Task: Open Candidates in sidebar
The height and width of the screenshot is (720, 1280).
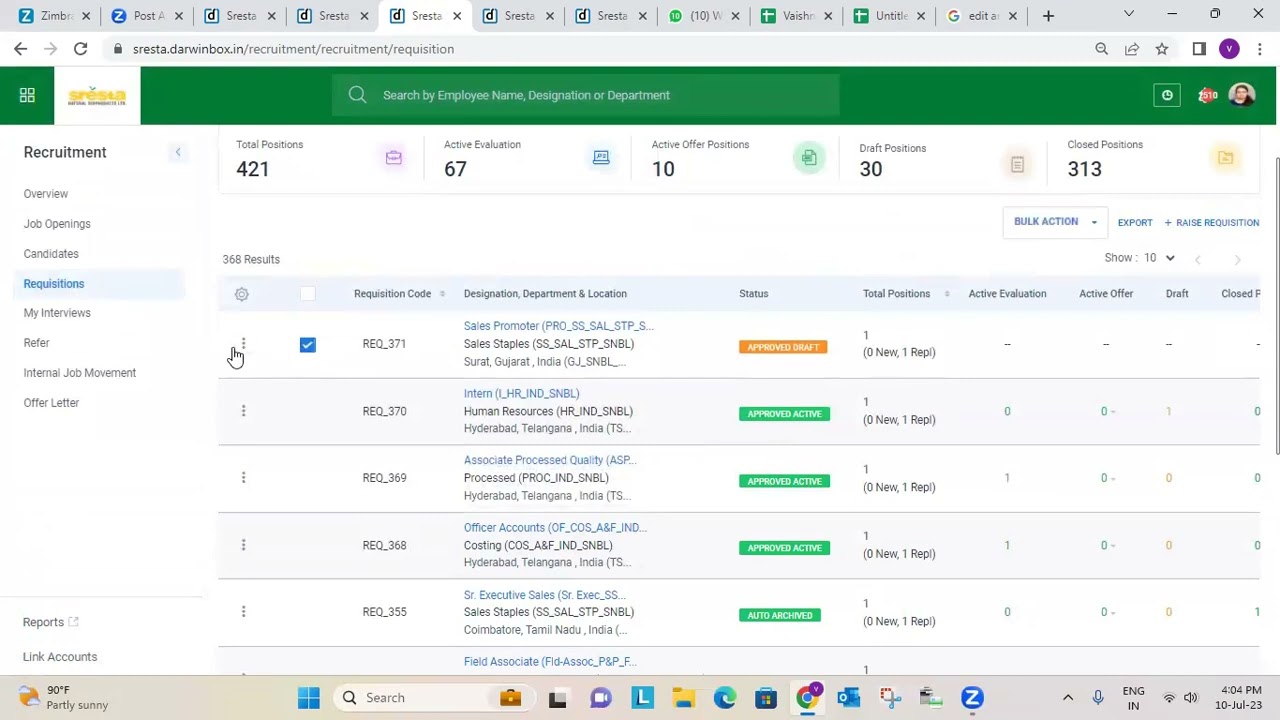Action: [x=51, y=254]
